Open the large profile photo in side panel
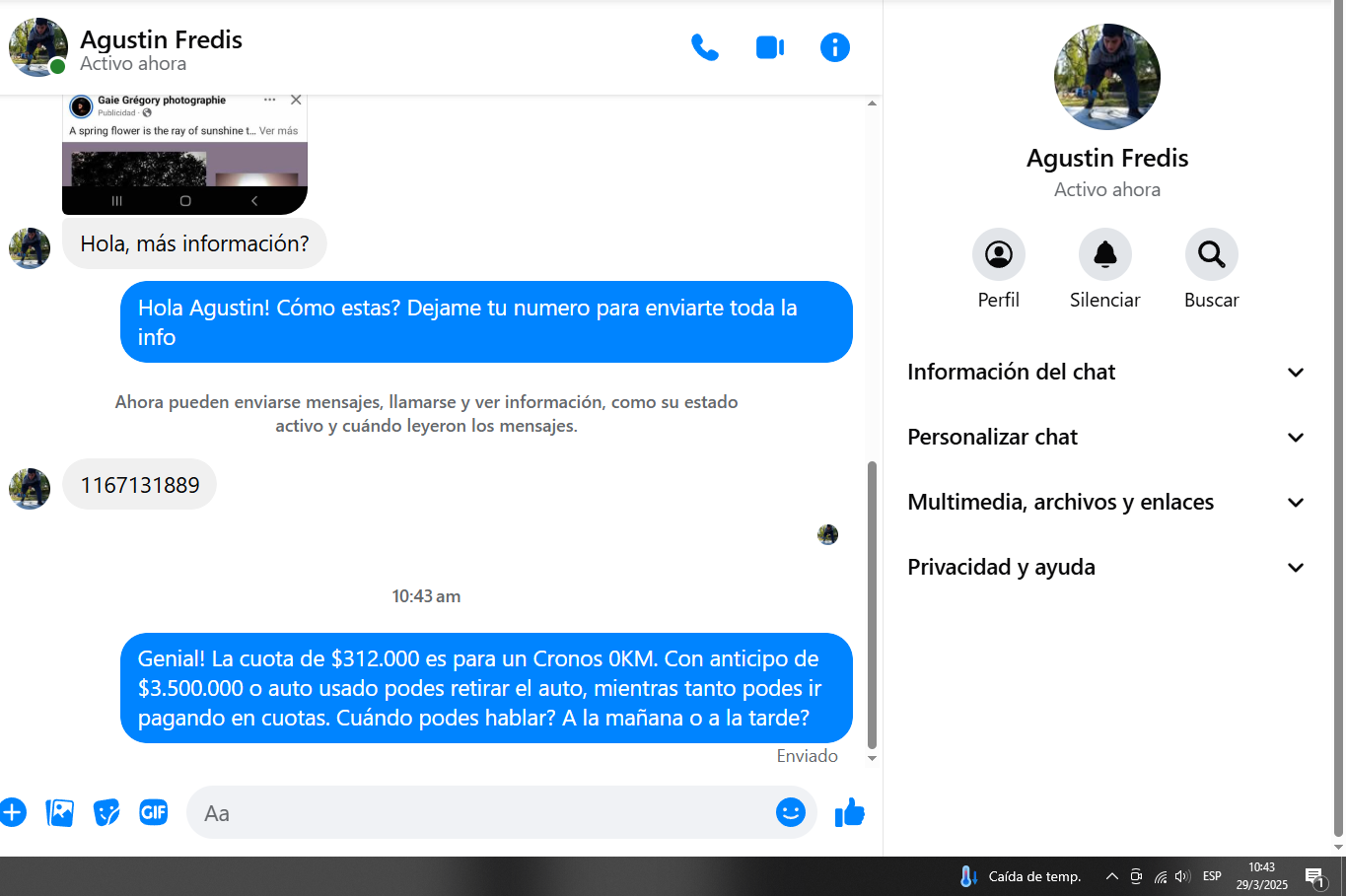This screenshot has height=896, width=1346. (1107, 77)
